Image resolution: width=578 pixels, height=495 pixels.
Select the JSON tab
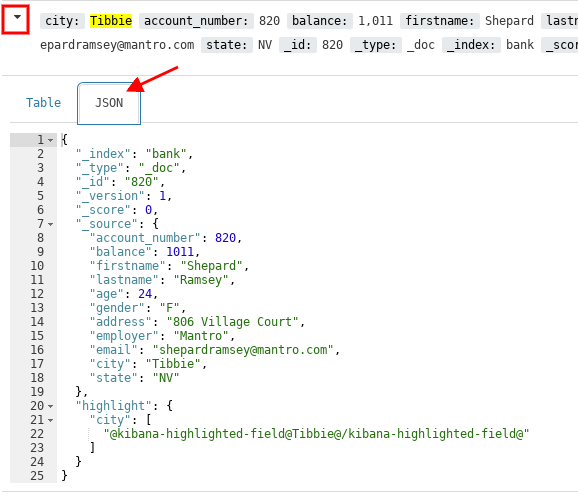(x=109, y=103)
